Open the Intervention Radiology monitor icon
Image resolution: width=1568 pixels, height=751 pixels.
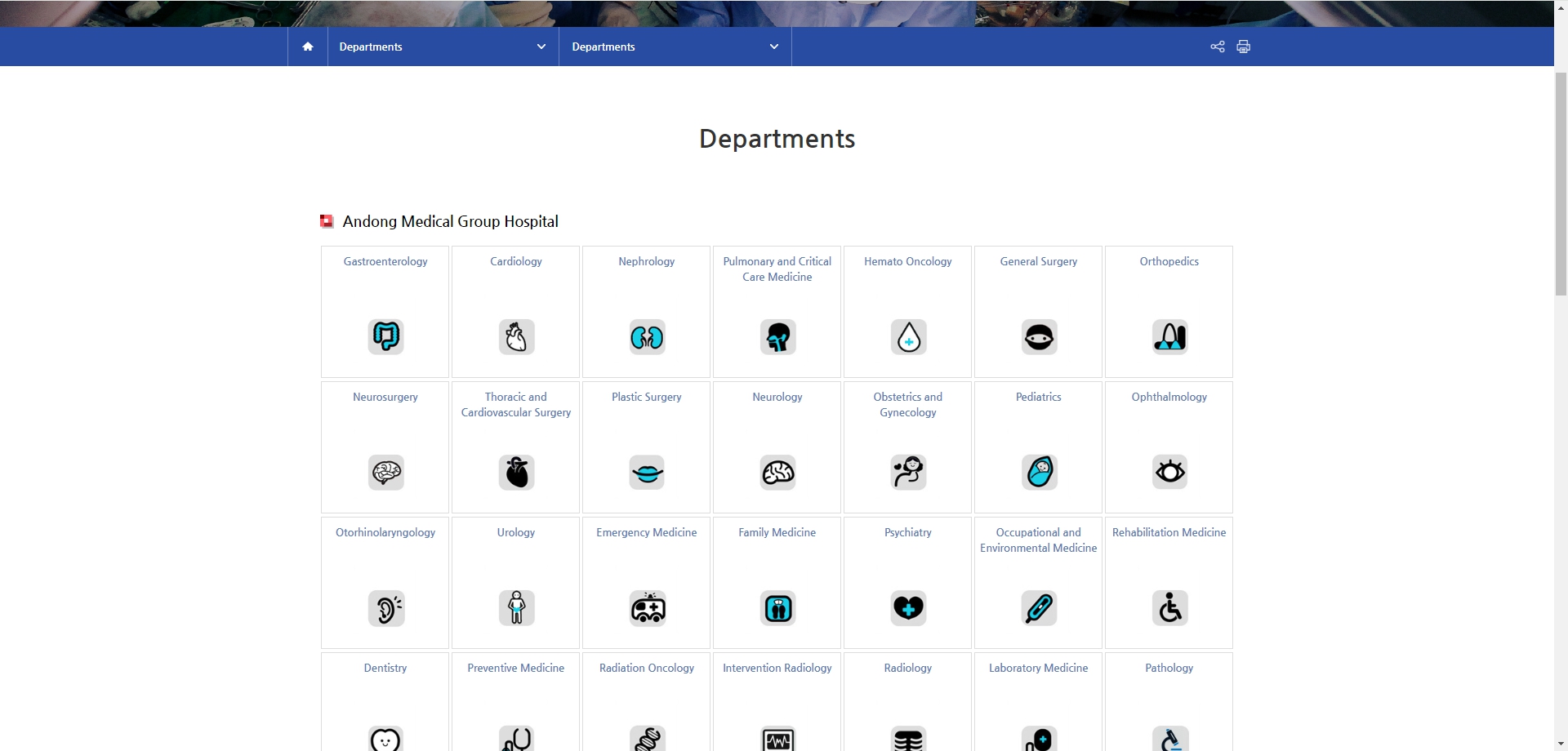[777, 739]
